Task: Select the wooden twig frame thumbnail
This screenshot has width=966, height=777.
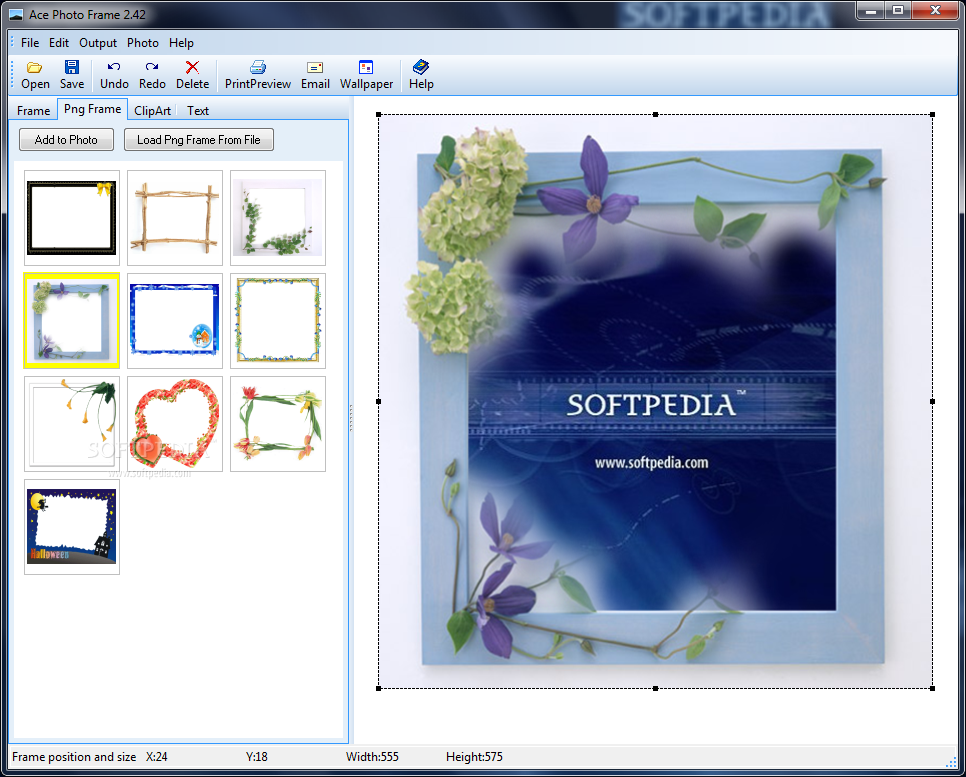Action: pyautogui.click(x=175, y=218)
